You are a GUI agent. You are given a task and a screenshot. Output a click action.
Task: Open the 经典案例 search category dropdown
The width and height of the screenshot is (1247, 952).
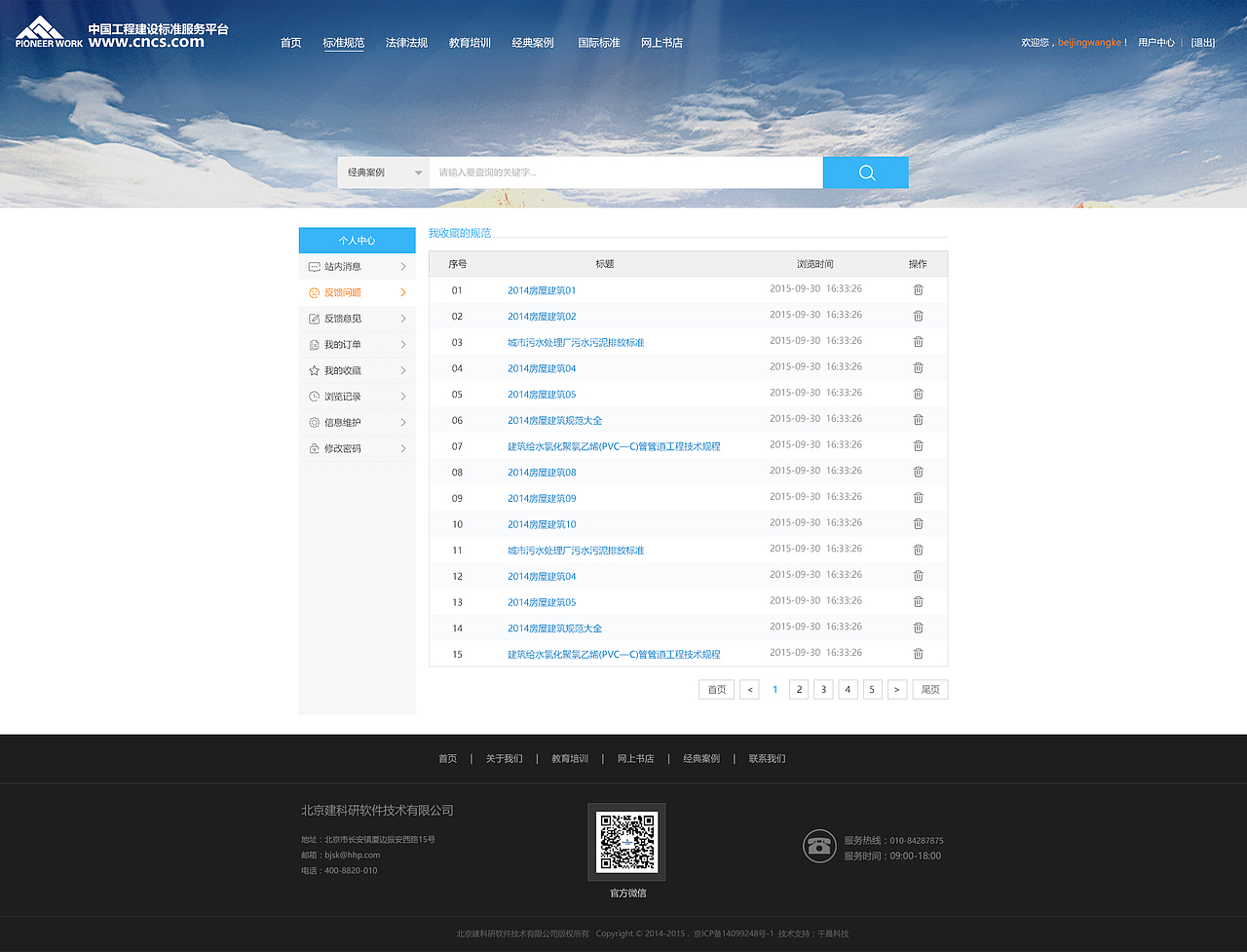click(x=383, y=172)
